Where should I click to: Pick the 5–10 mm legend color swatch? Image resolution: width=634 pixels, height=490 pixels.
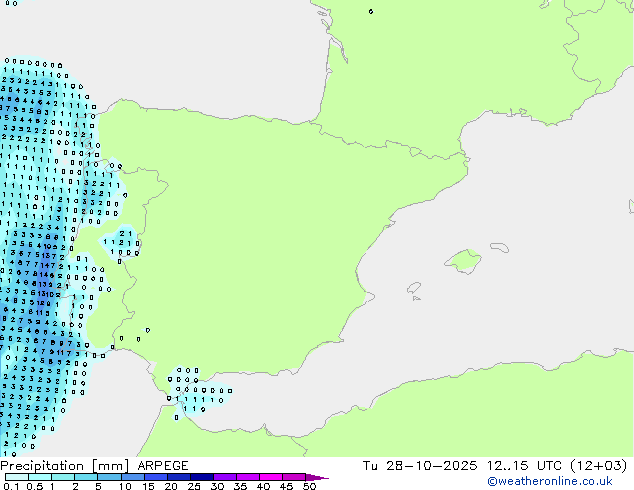110,477
